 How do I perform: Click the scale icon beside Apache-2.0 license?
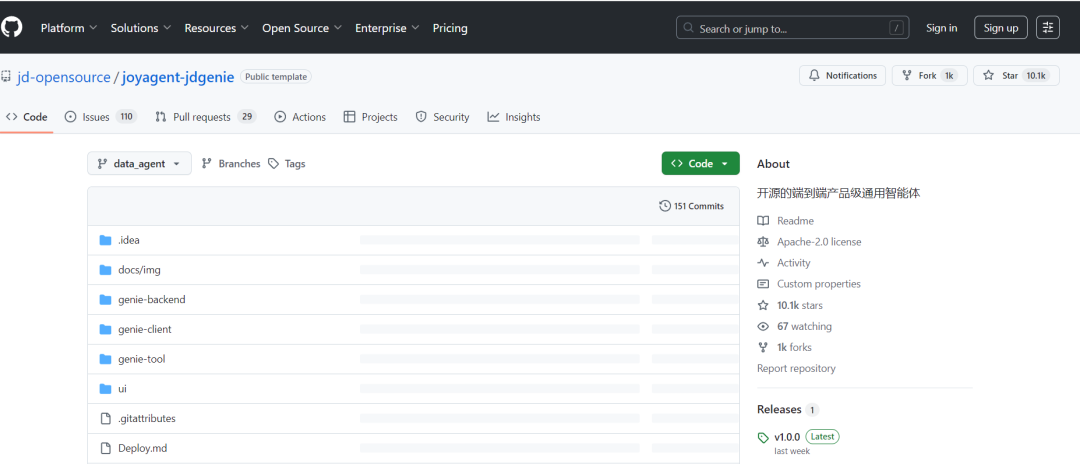762,242
